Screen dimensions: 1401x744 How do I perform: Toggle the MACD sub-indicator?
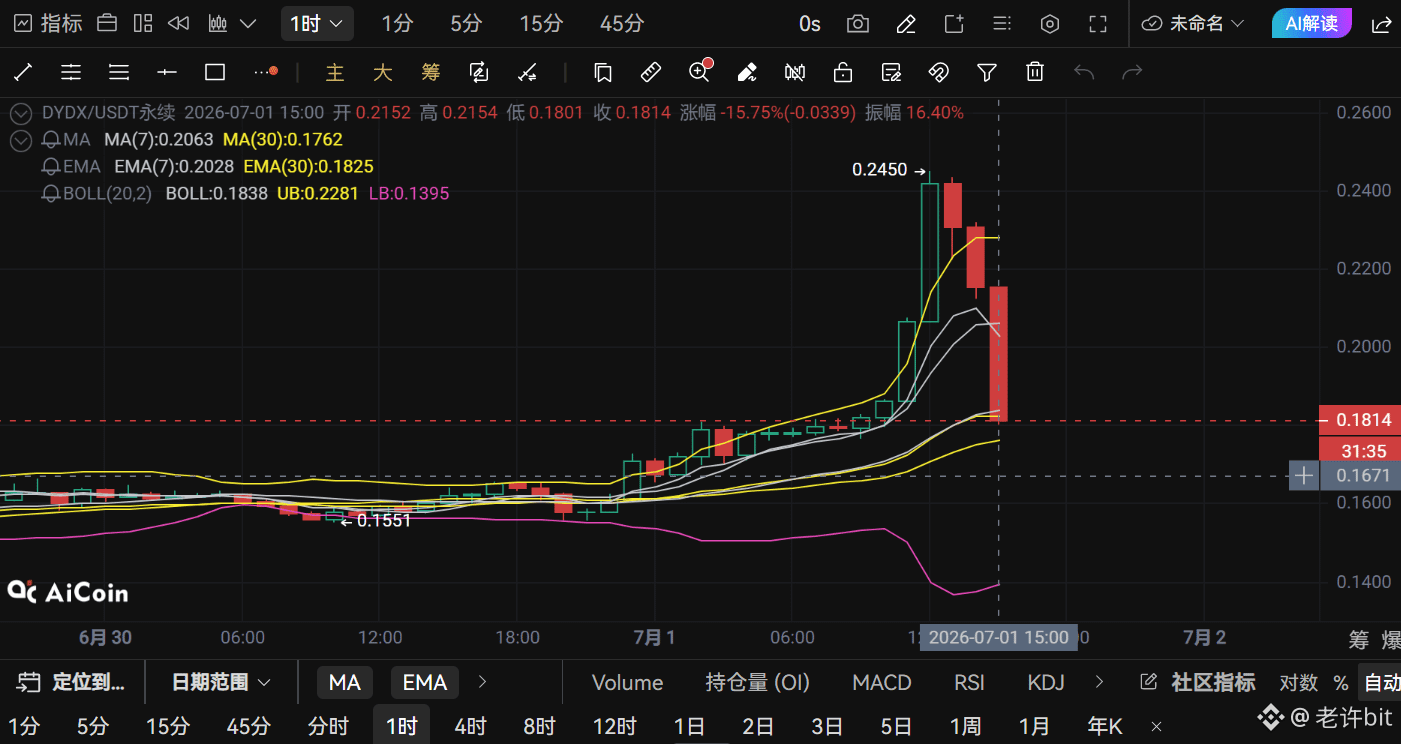(x=882, y=682)
